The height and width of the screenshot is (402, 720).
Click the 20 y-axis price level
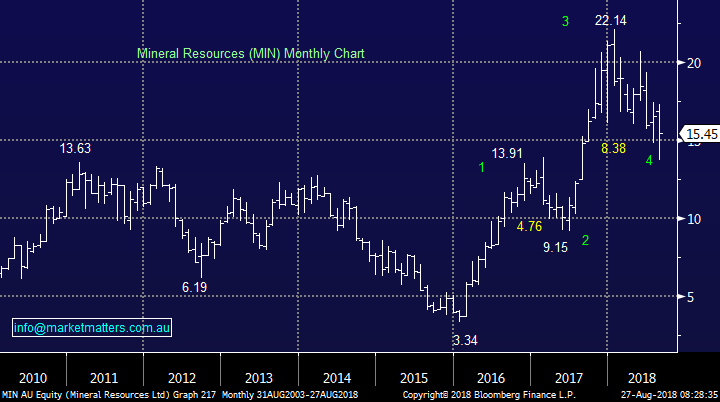tap(694, 63)
